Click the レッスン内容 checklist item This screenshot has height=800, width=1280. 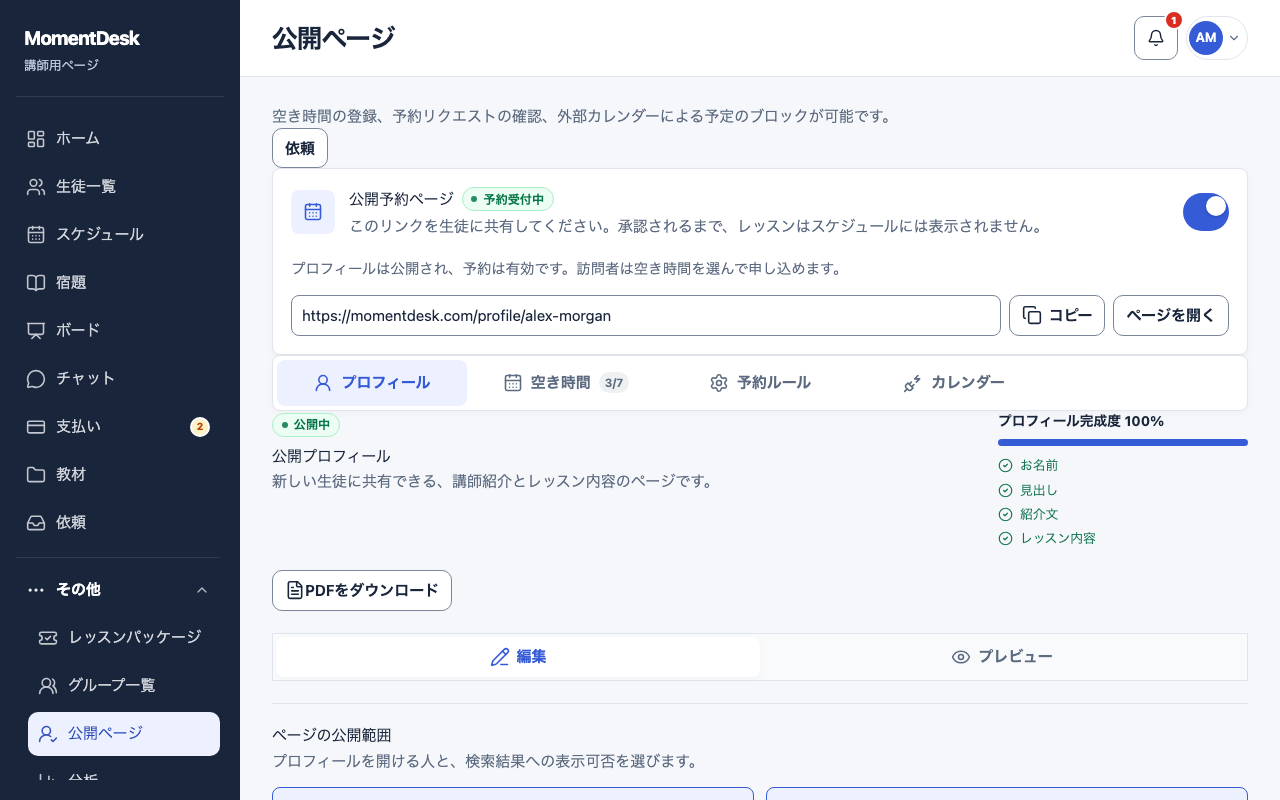pyautogui.click(x=1047, y=538)
